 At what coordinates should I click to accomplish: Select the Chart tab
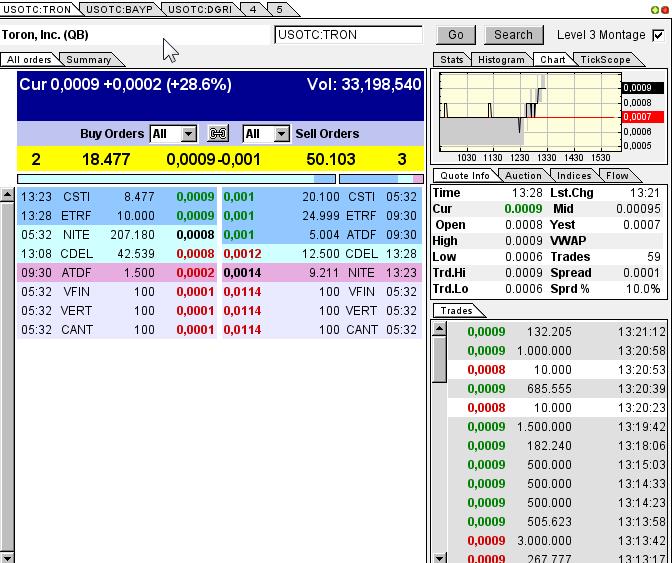[x=552, y=60]
